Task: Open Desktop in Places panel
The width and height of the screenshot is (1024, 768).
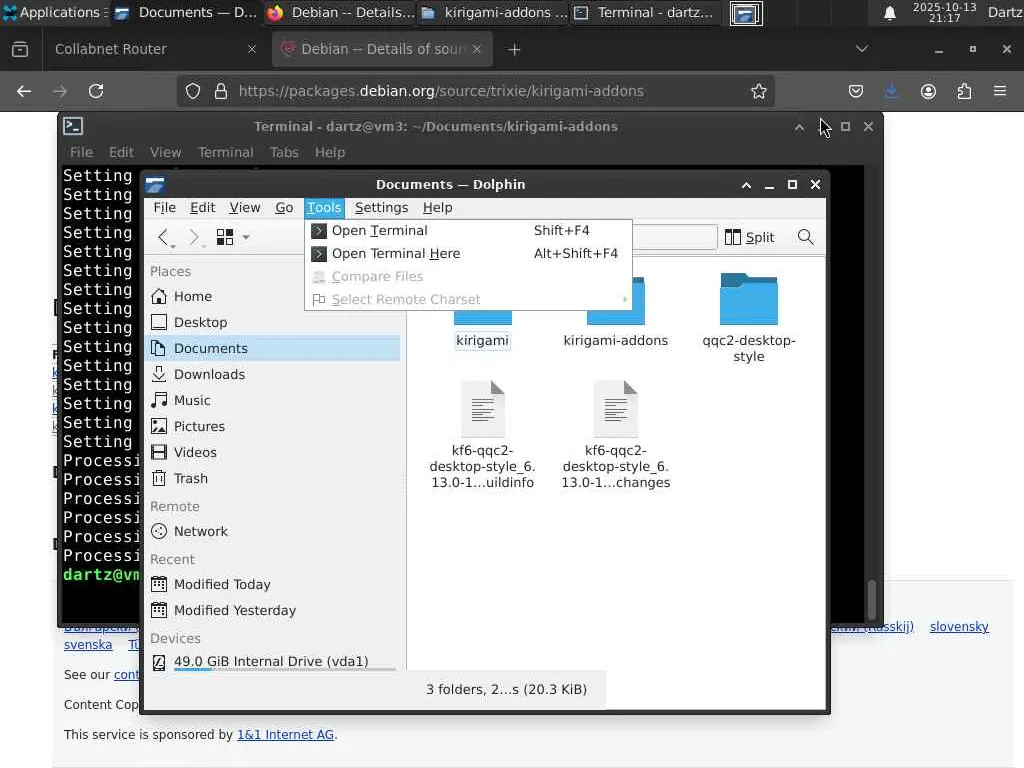Action: click(x=272, y=323)
